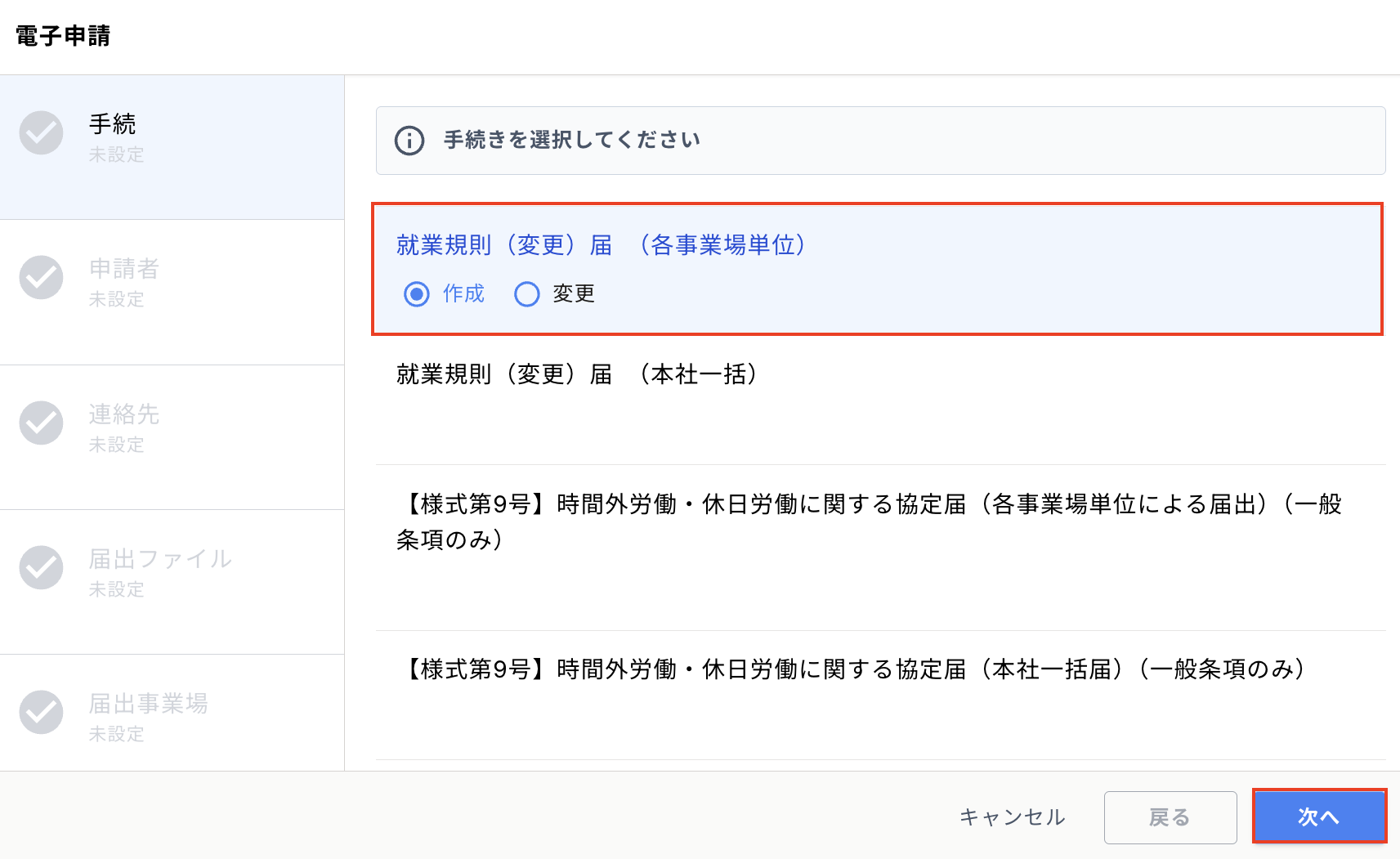Click the checkmark icon beside 申請者

point(42,277)
